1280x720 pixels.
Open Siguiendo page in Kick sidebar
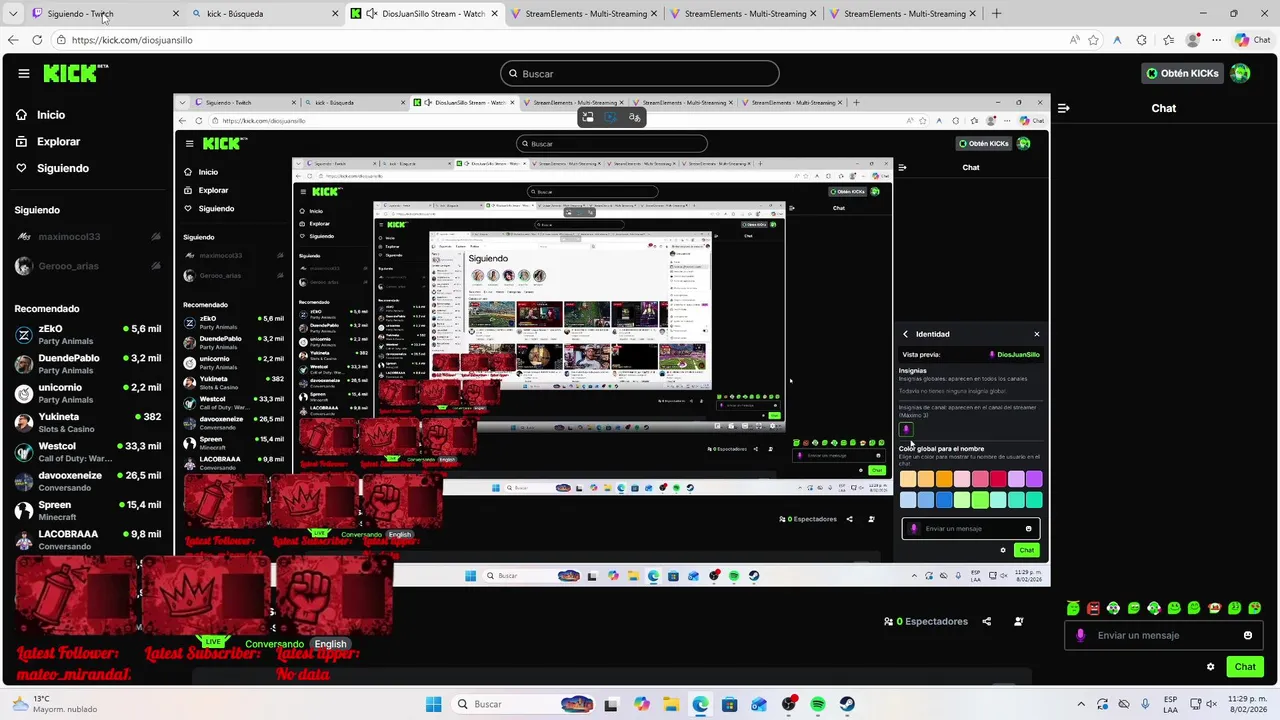point(63,168)
